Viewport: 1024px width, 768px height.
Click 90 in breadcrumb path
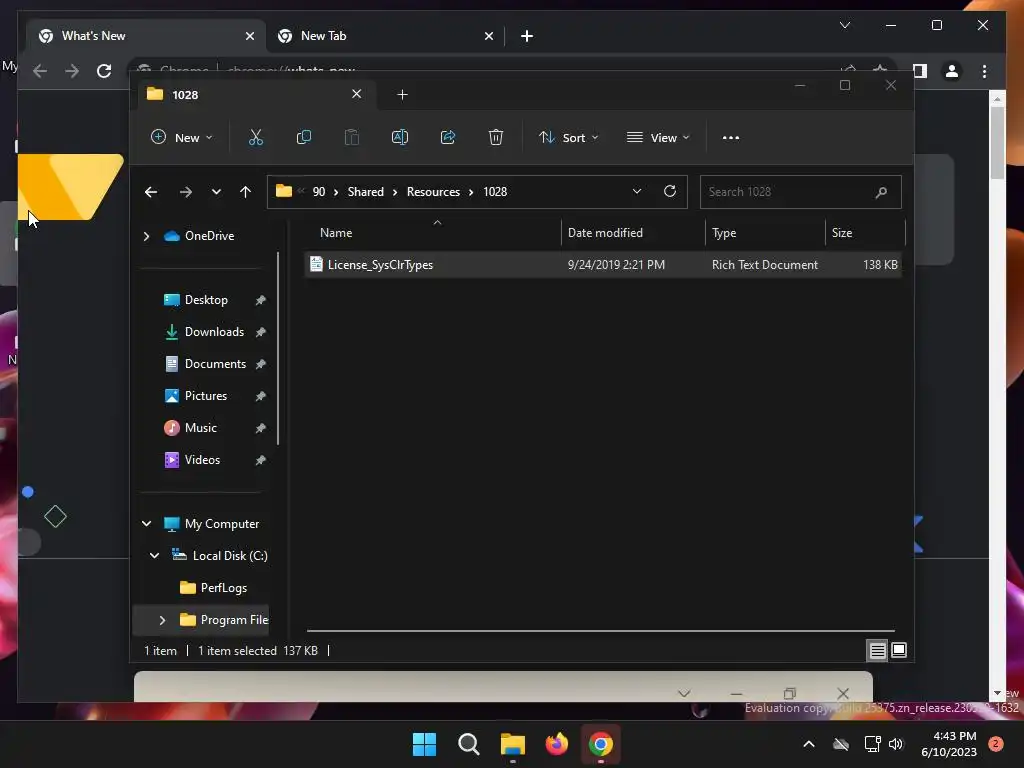click(319, 192)
